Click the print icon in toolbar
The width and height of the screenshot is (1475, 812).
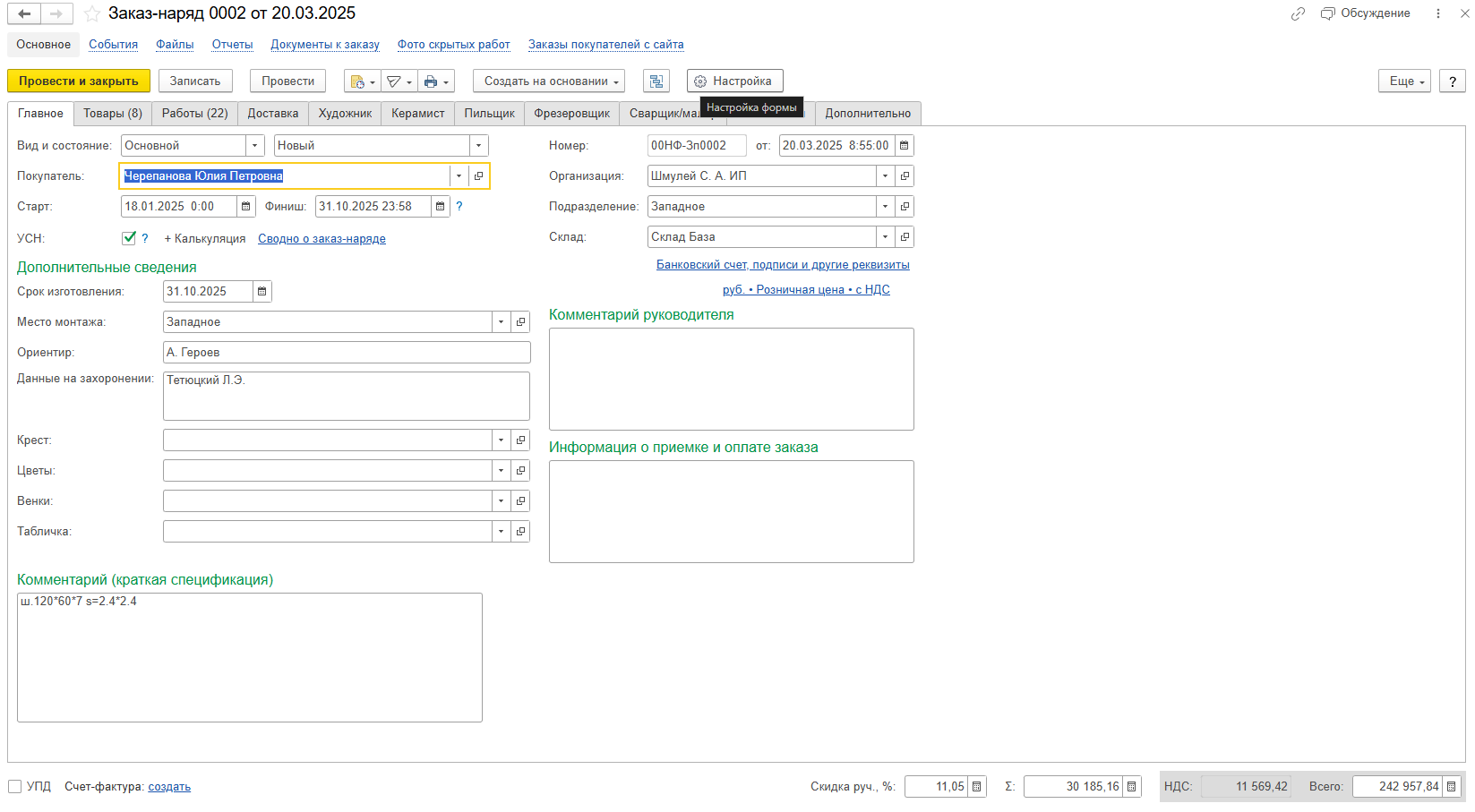pyautogui.click(x=431, y=81)
